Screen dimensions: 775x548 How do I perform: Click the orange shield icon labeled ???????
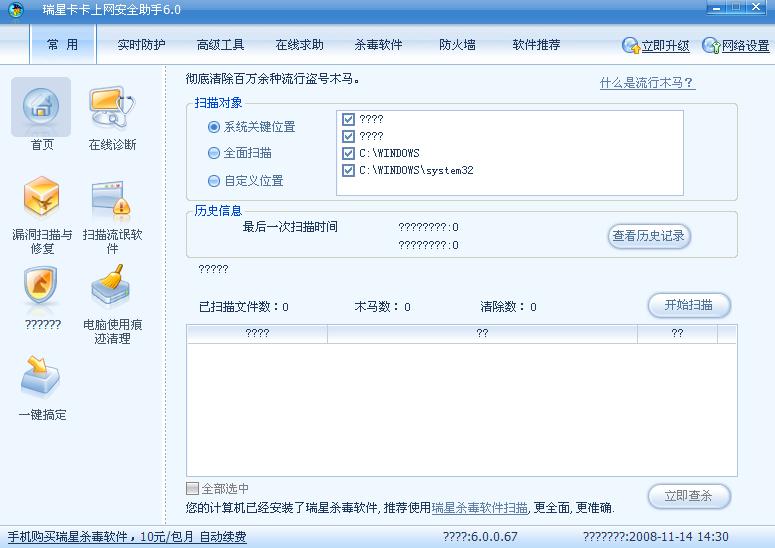(41, 287)
